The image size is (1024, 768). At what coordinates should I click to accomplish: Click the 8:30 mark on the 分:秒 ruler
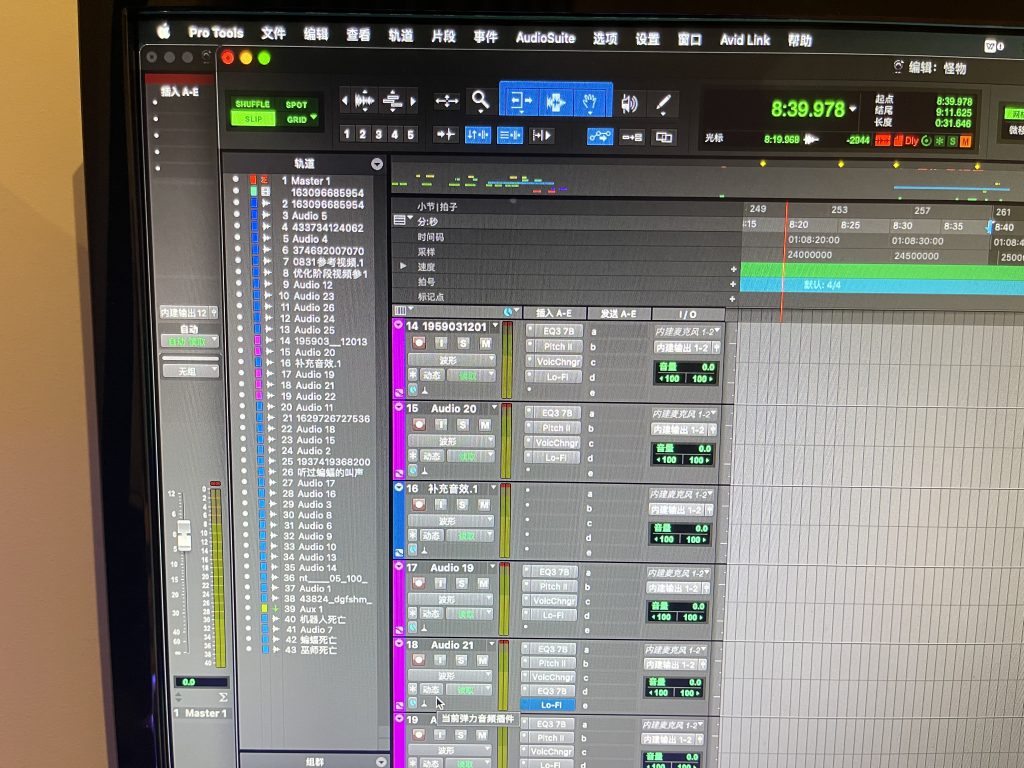[903, 226]
